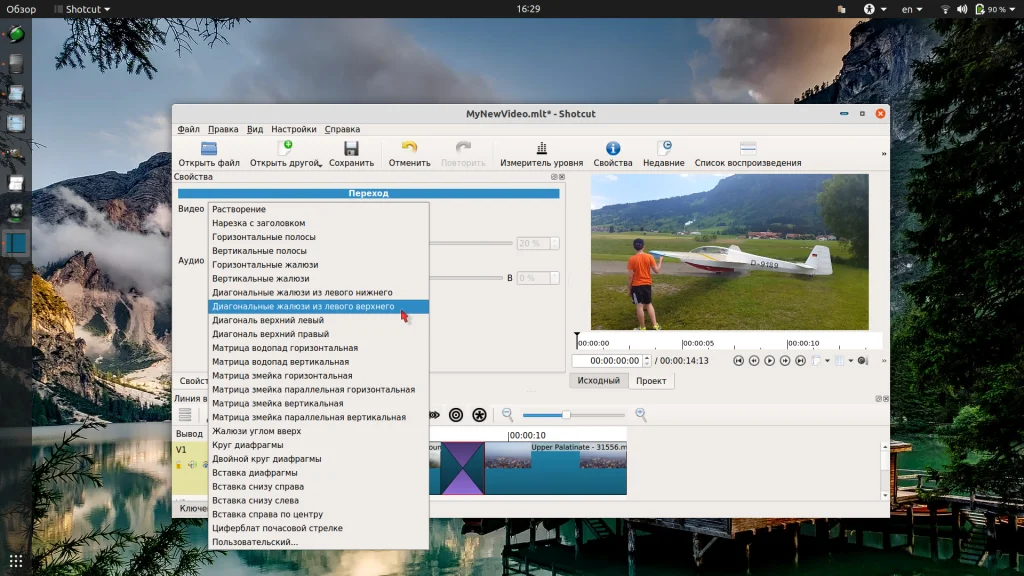Open Измеритель уровня audio meter
Image resolution: width=1024 pixels, height=576 pixels.
point(541,149)
